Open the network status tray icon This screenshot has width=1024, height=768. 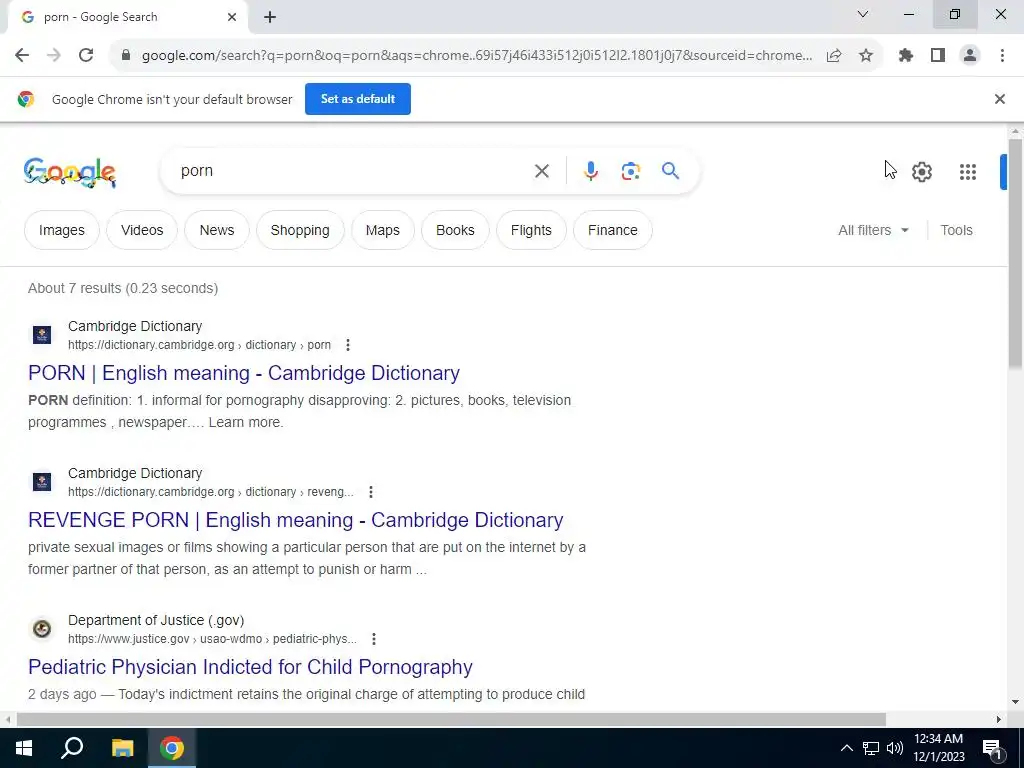(x=871, y=748)
